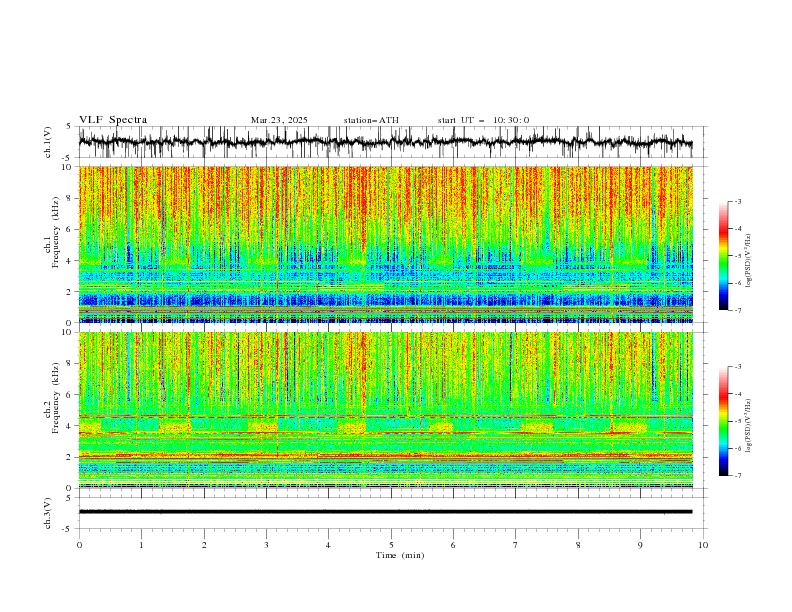Click the "-7" tick on ch.1 colorbar
792x612 pixels.
point(737,310)
